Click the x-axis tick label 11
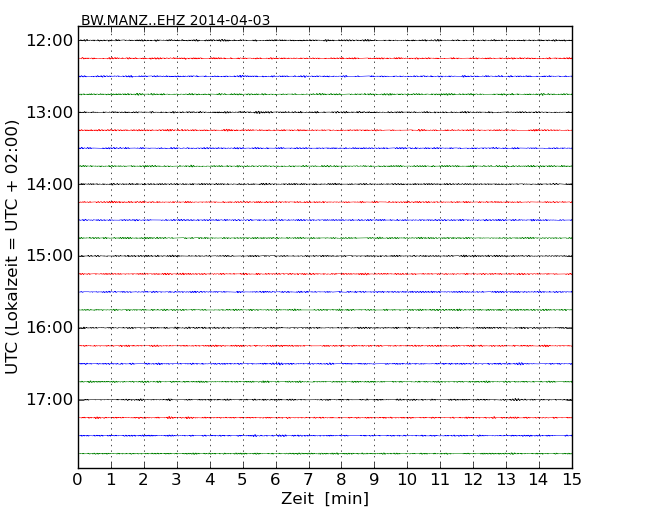Viewport: 650px width, 520px height. (440, 480)
